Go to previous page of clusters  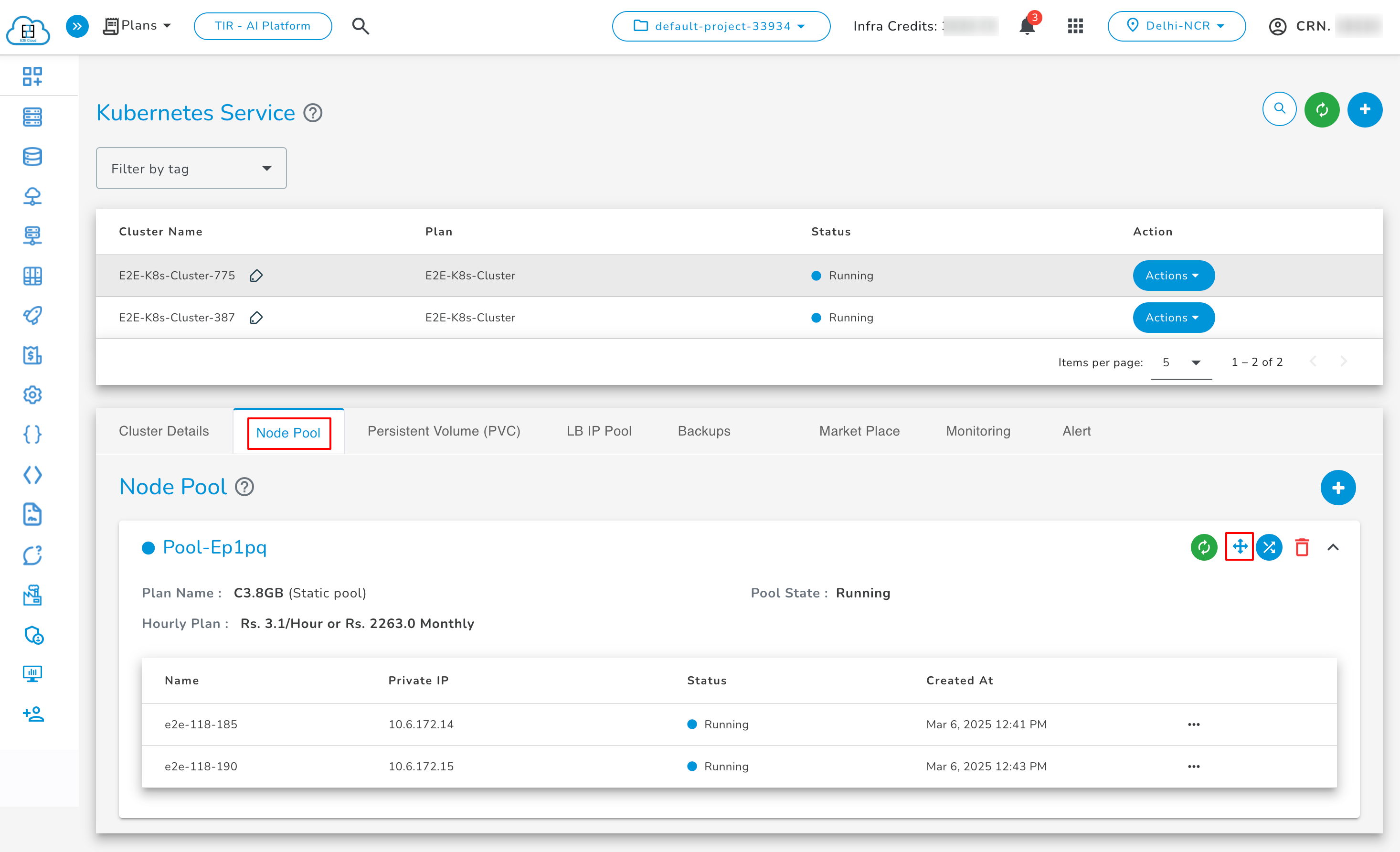click(1313, 362)
